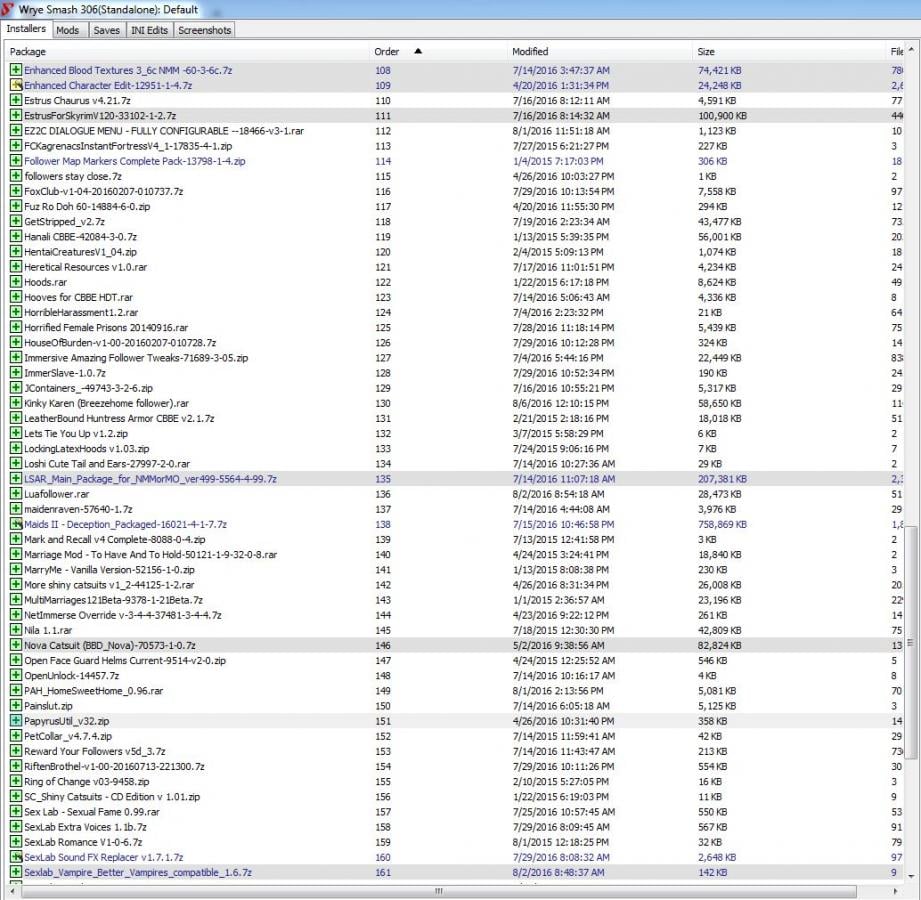Click the icon beside Hanali CBBE package

16,237
